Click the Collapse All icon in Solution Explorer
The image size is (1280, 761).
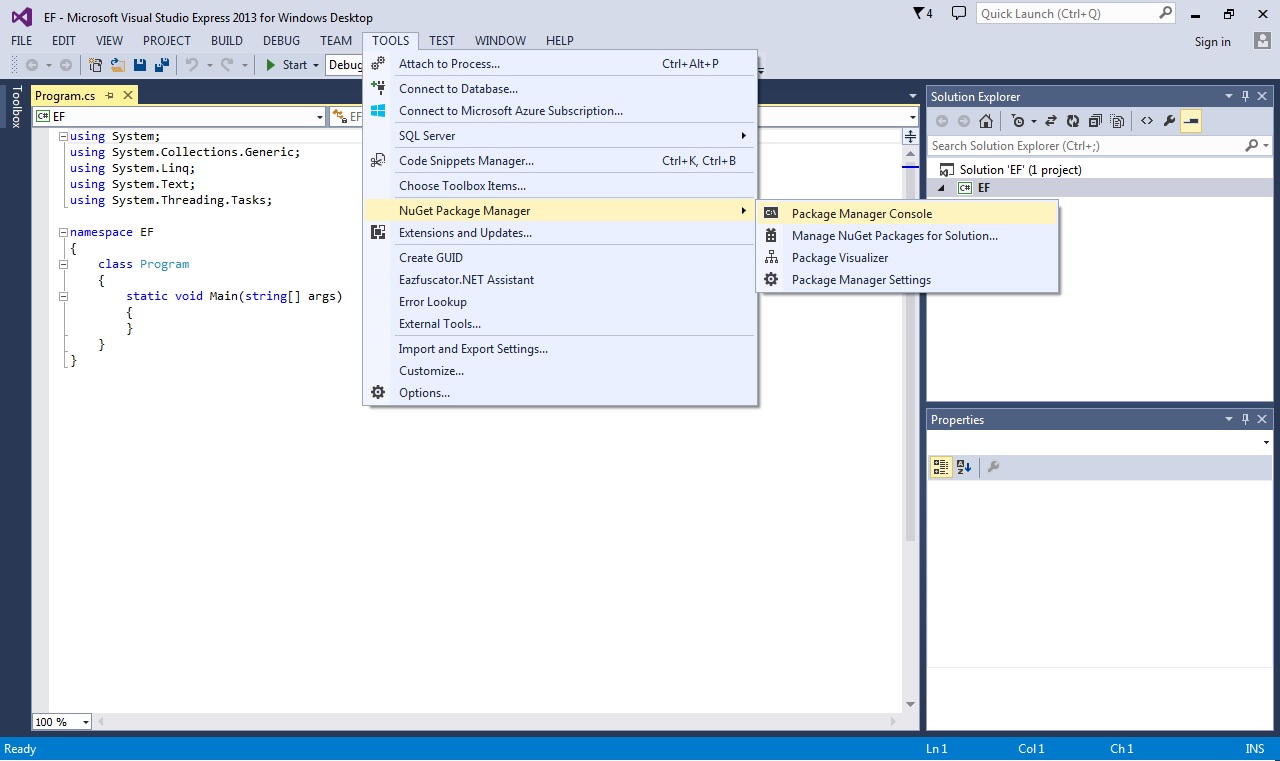click(x=1096, y=121)
